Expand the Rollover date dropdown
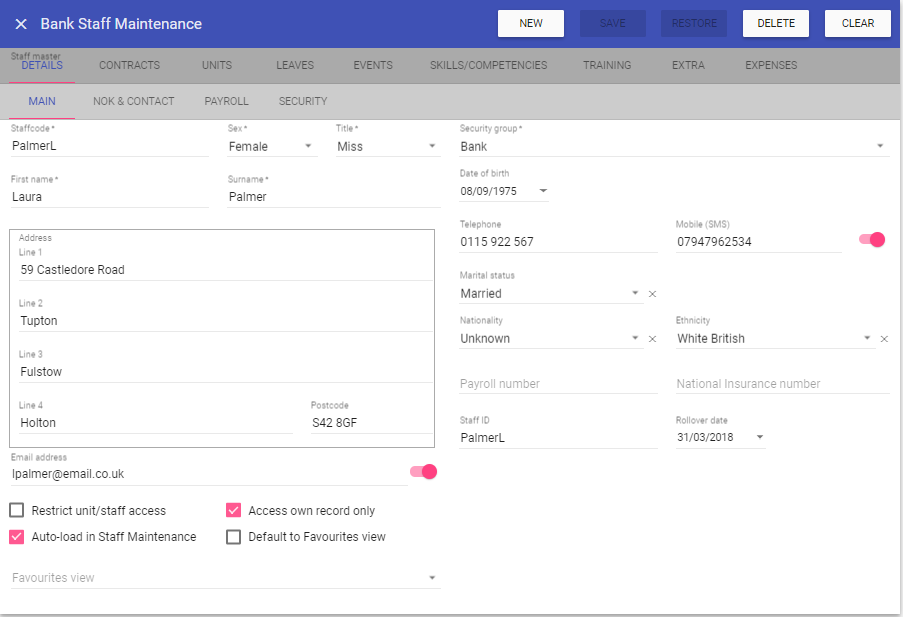 click(759, 438)
